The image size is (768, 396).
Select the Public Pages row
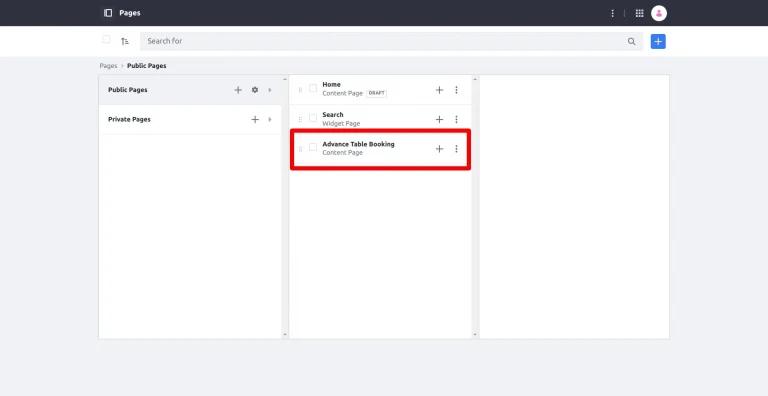[x=190, y=90]
